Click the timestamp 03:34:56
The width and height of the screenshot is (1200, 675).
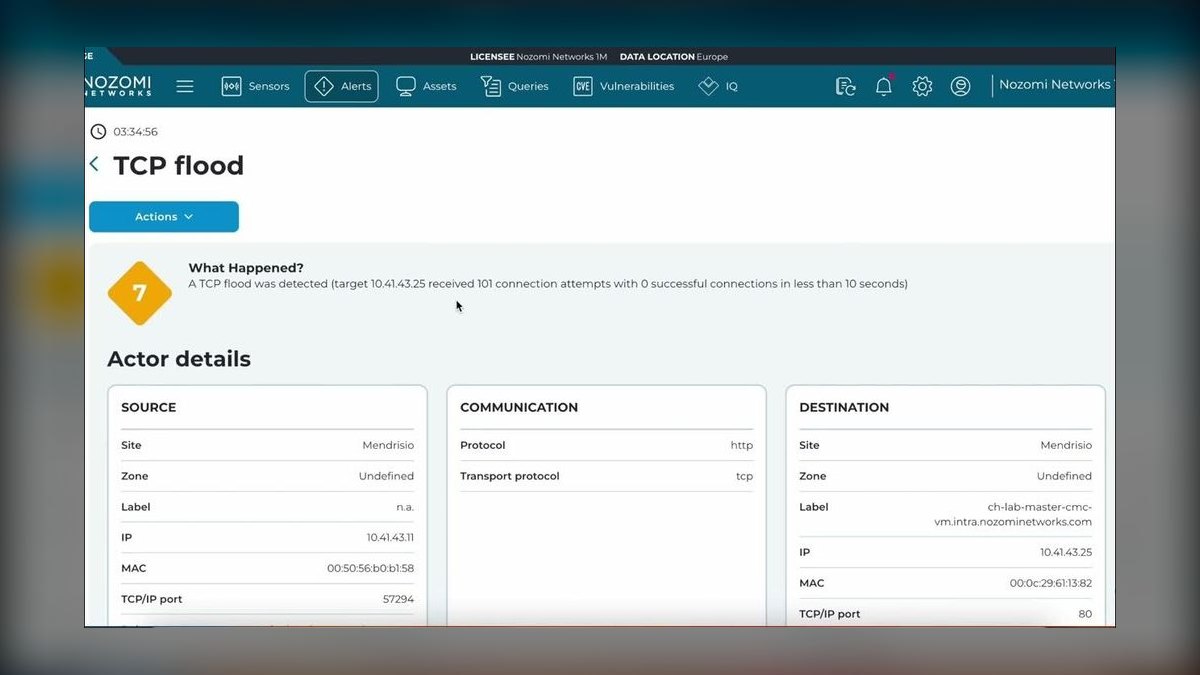135,132
